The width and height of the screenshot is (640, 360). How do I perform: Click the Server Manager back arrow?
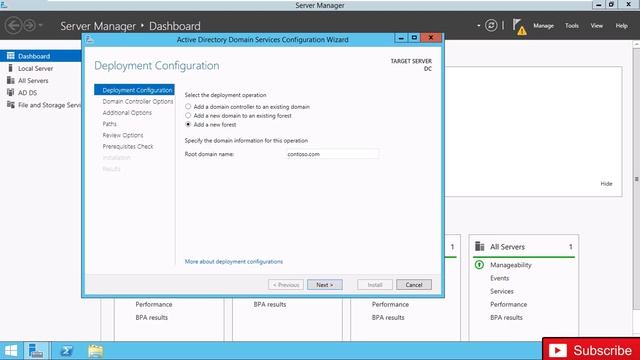pos(13,25)
